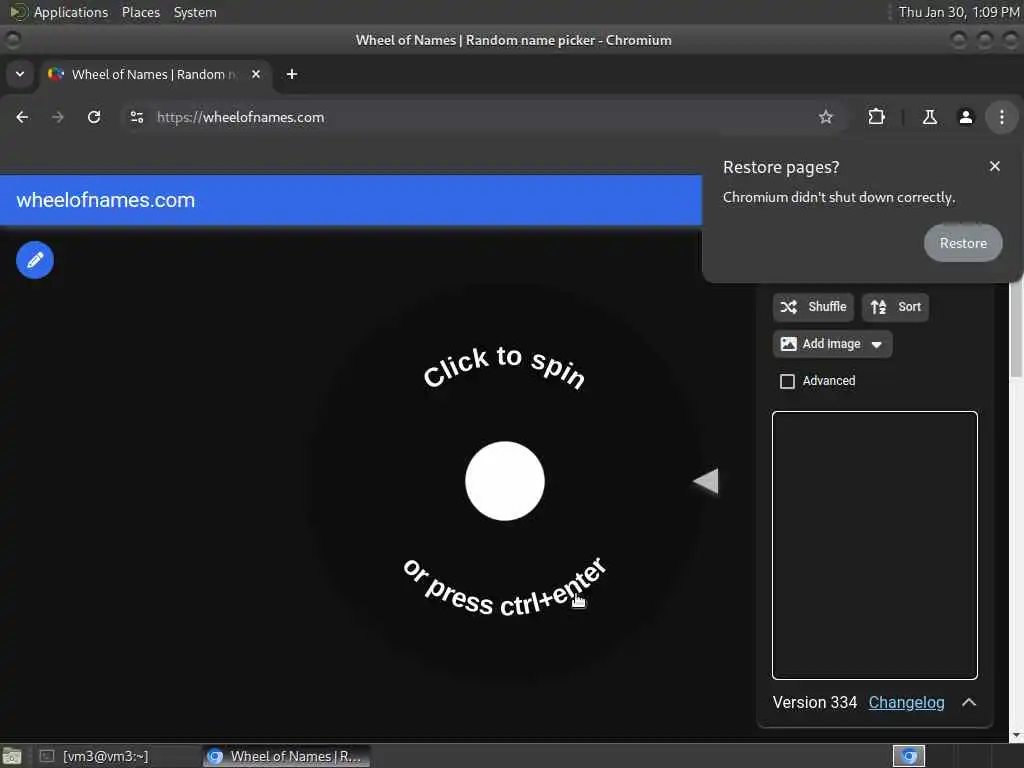Click the Restore button
This screenshot has height=768, width=1024.
tap(963, 243)
